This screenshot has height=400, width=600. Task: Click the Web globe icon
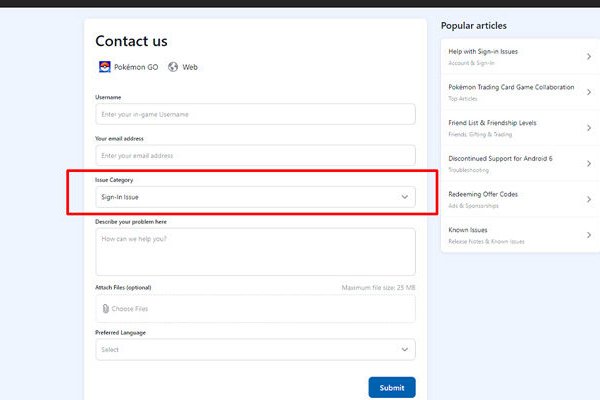pos(173,67)
